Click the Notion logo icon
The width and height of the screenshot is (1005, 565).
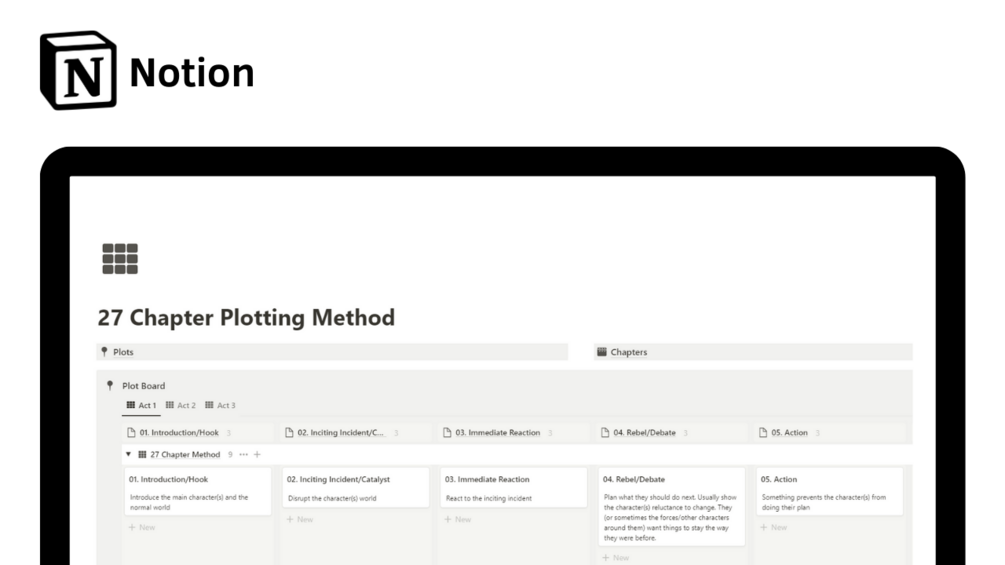pos(78,70)
